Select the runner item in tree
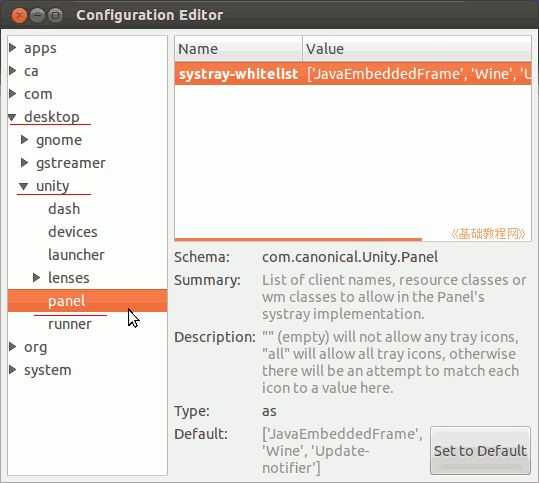This screenshot has width=539, height=483. [70, 324]
